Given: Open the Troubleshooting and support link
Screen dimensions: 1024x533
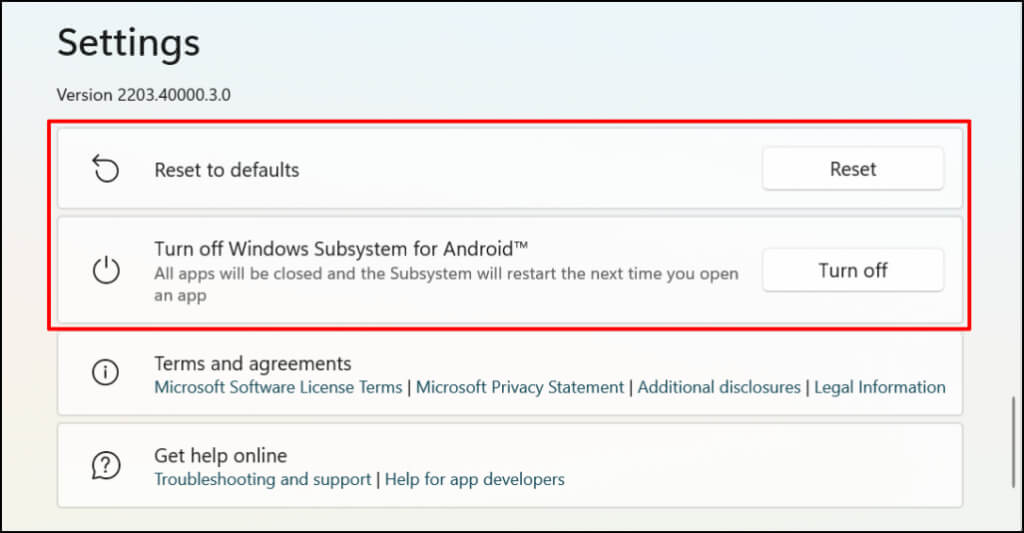Looking at the screenshot, I should point(262,479).
